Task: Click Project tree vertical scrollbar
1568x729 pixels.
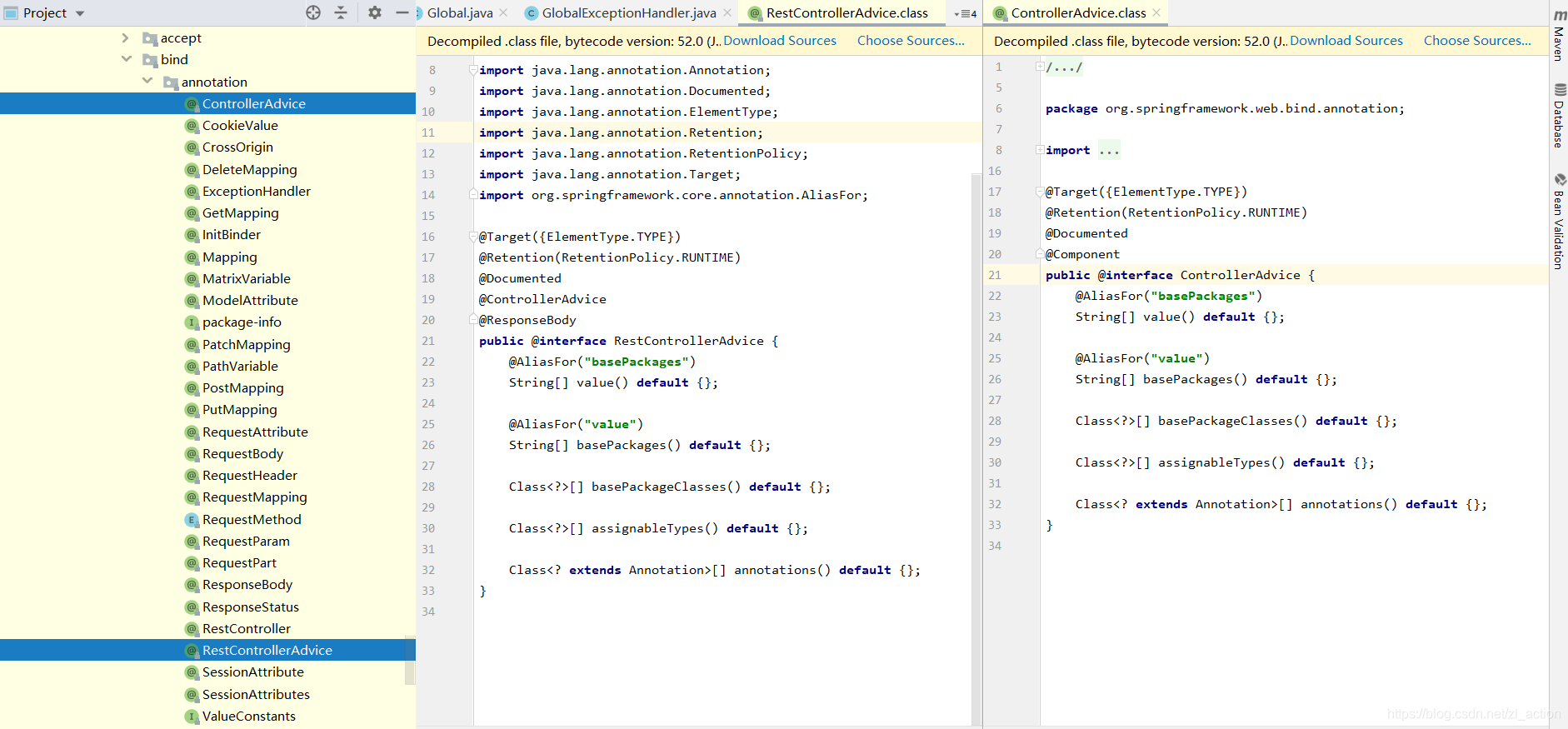Action: pyautogui.click(x=410, y=660)
